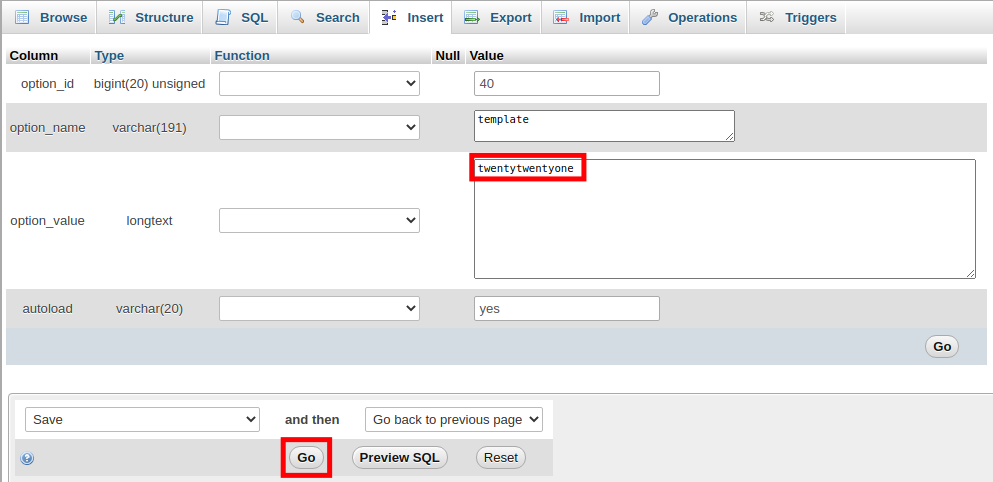Open Function dropdown for option_value
Viewport: 993px width, 482px height.
click(x=319, y=220)
